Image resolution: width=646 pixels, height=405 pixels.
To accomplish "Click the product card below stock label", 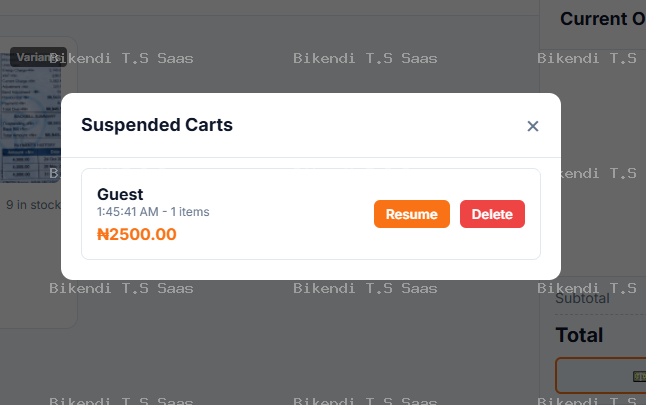I will point(39,268).
